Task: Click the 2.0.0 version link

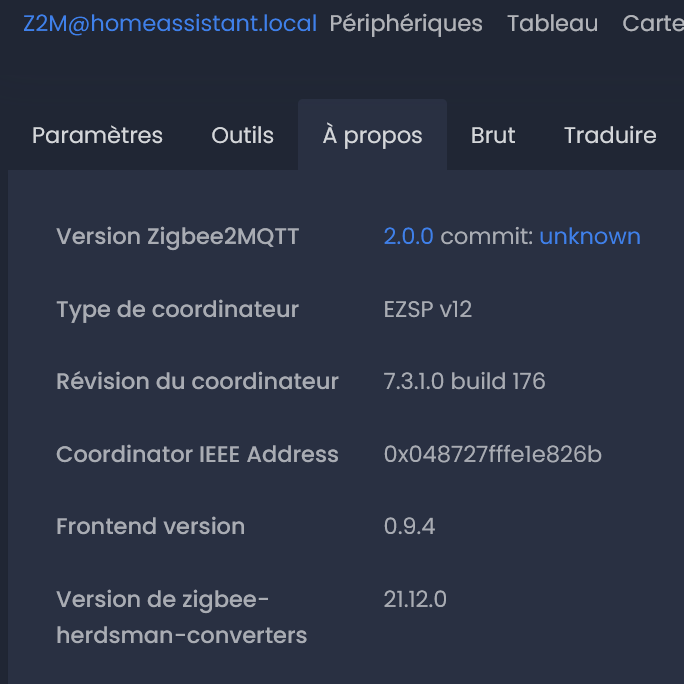Action: pos(408,237)
